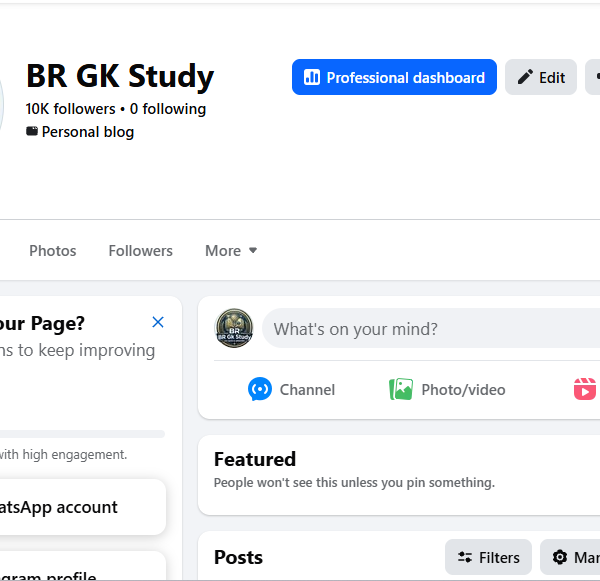Image resolution: width=600 pixels, height=581 pixels.
Task: Click the Channel label in composer
Action: [307, 390]
